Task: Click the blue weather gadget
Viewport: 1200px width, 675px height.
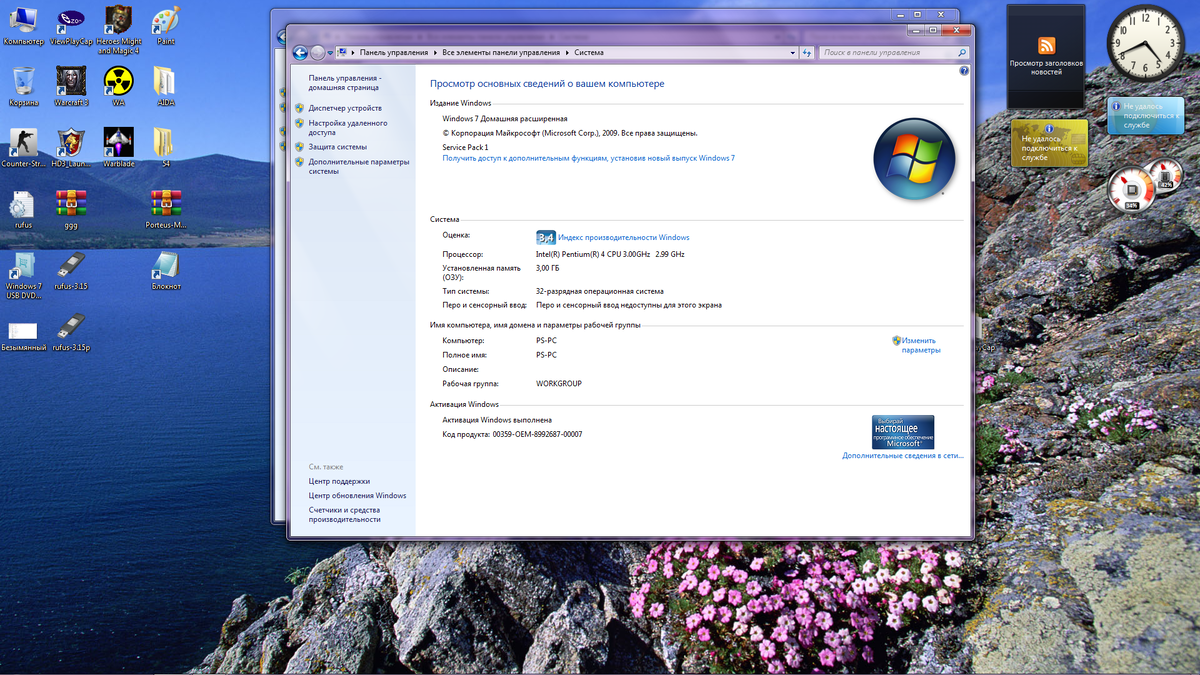Action: coord(1145,115)
